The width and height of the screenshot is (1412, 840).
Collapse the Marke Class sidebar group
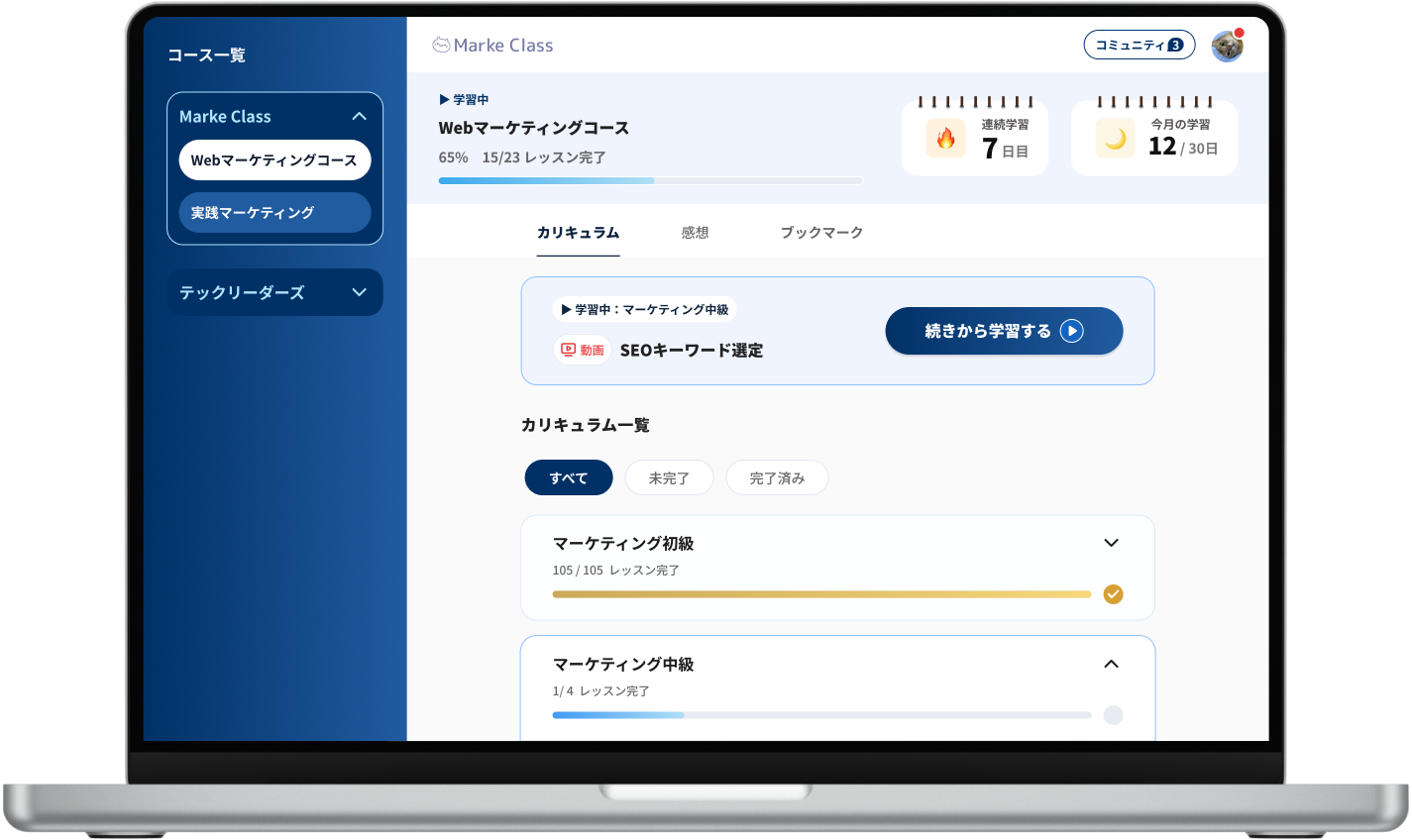pos(359,117)
